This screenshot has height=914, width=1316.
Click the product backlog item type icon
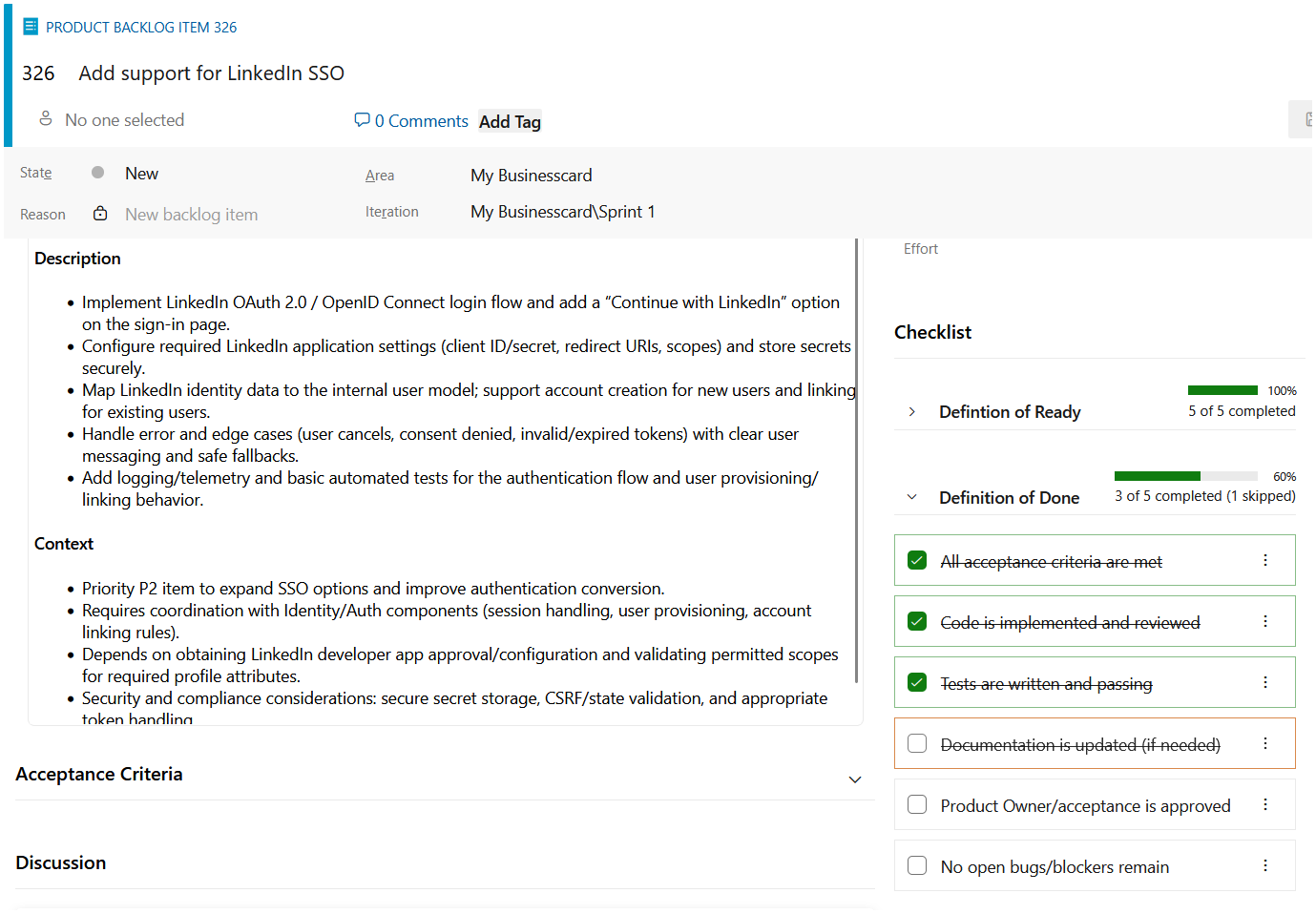point(31,27)
